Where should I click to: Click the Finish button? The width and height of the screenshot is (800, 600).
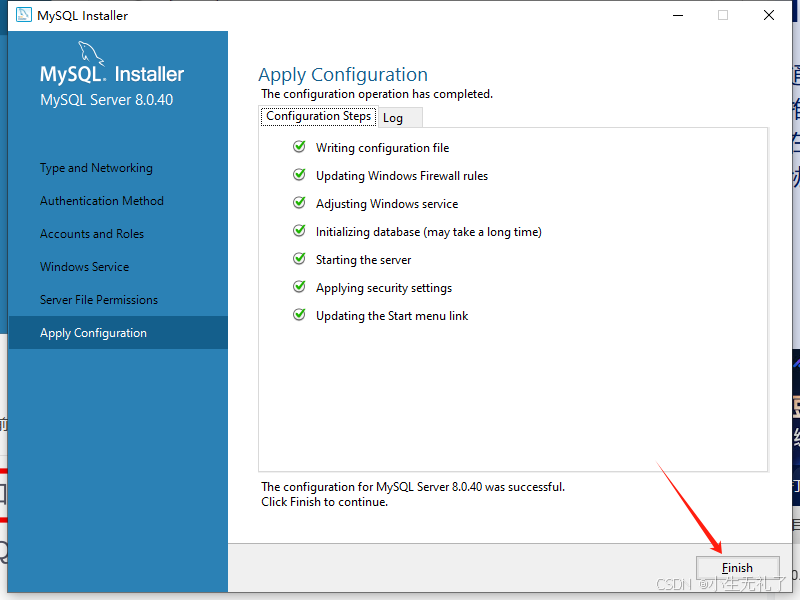pos(737,567)
